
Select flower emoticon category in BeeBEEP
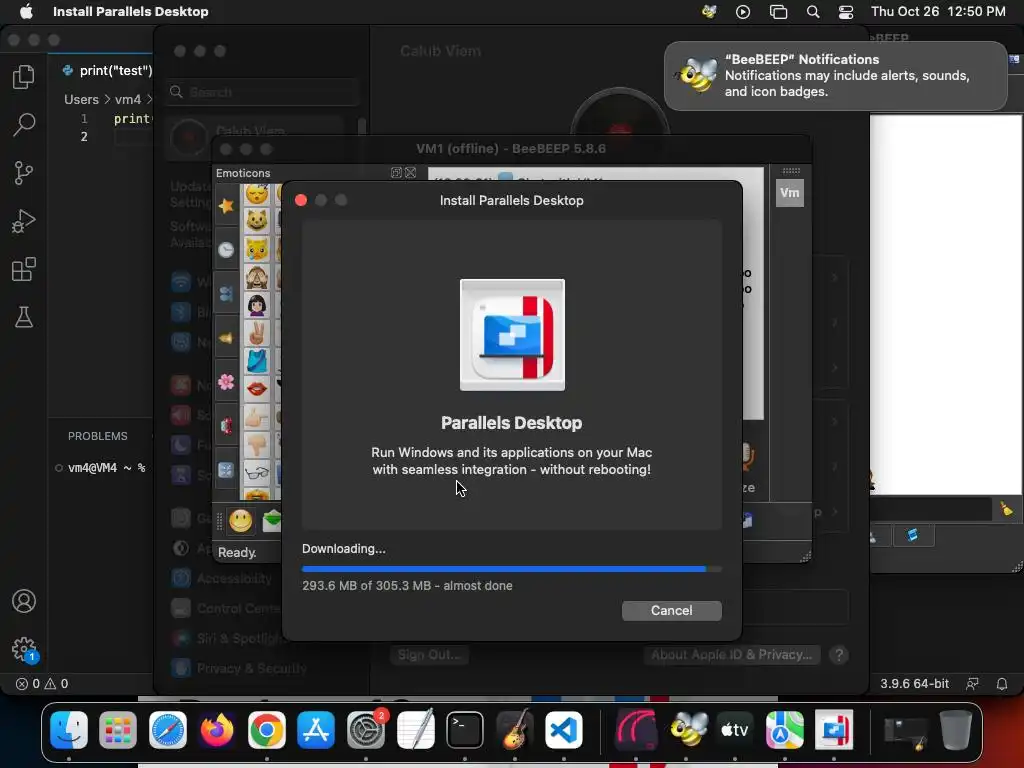coord(226,382)
